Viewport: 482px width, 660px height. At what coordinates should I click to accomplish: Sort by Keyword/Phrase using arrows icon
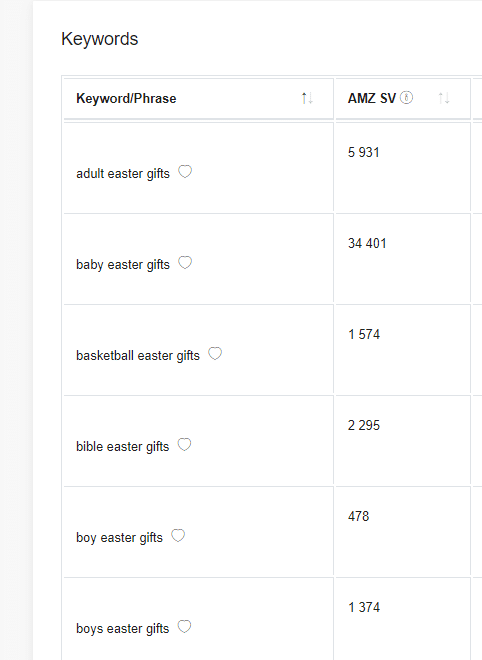[307, 98]
